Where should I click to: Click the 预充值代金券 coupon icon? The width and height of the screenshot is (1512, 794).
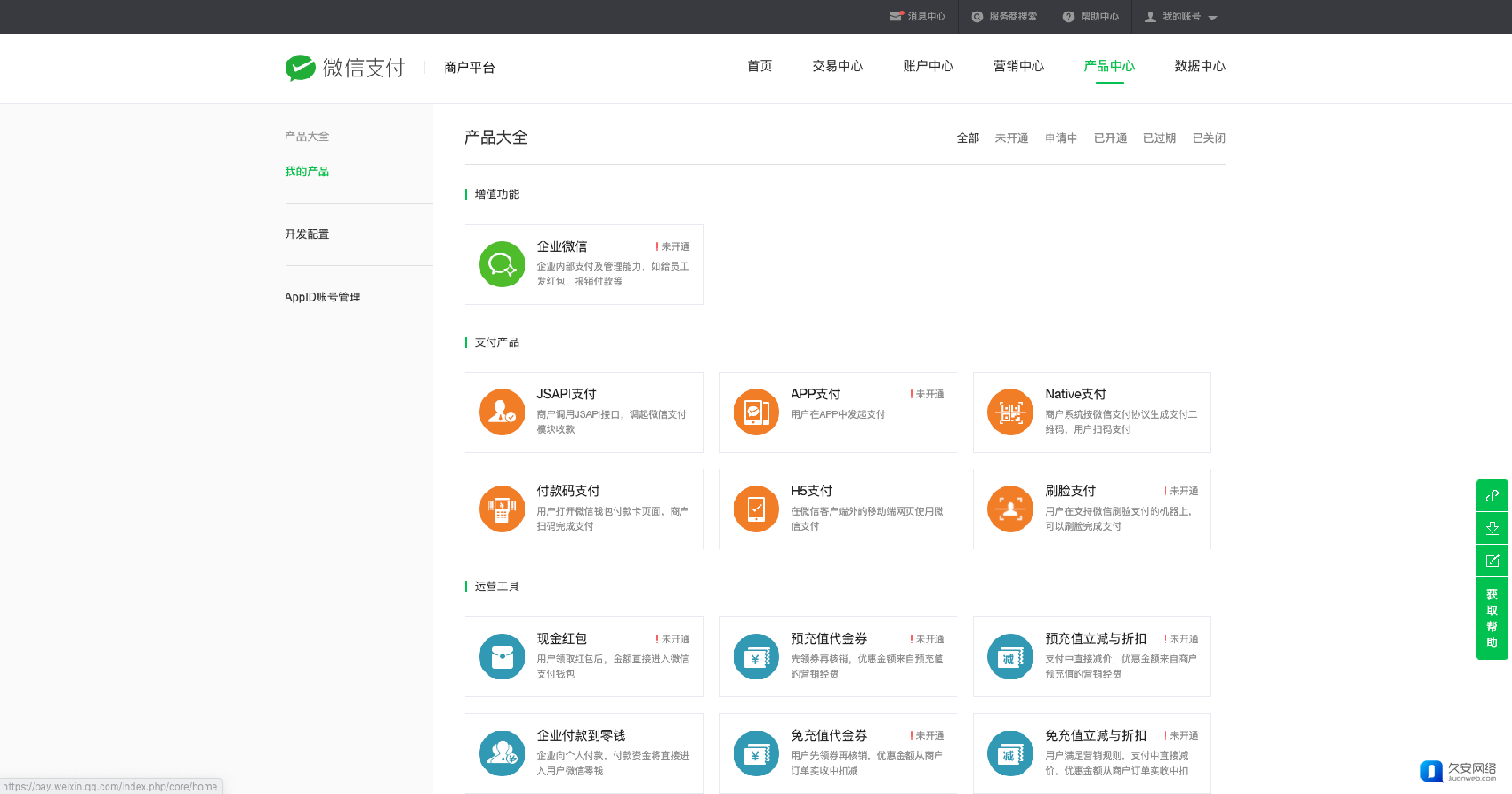(x=756, y=656)
